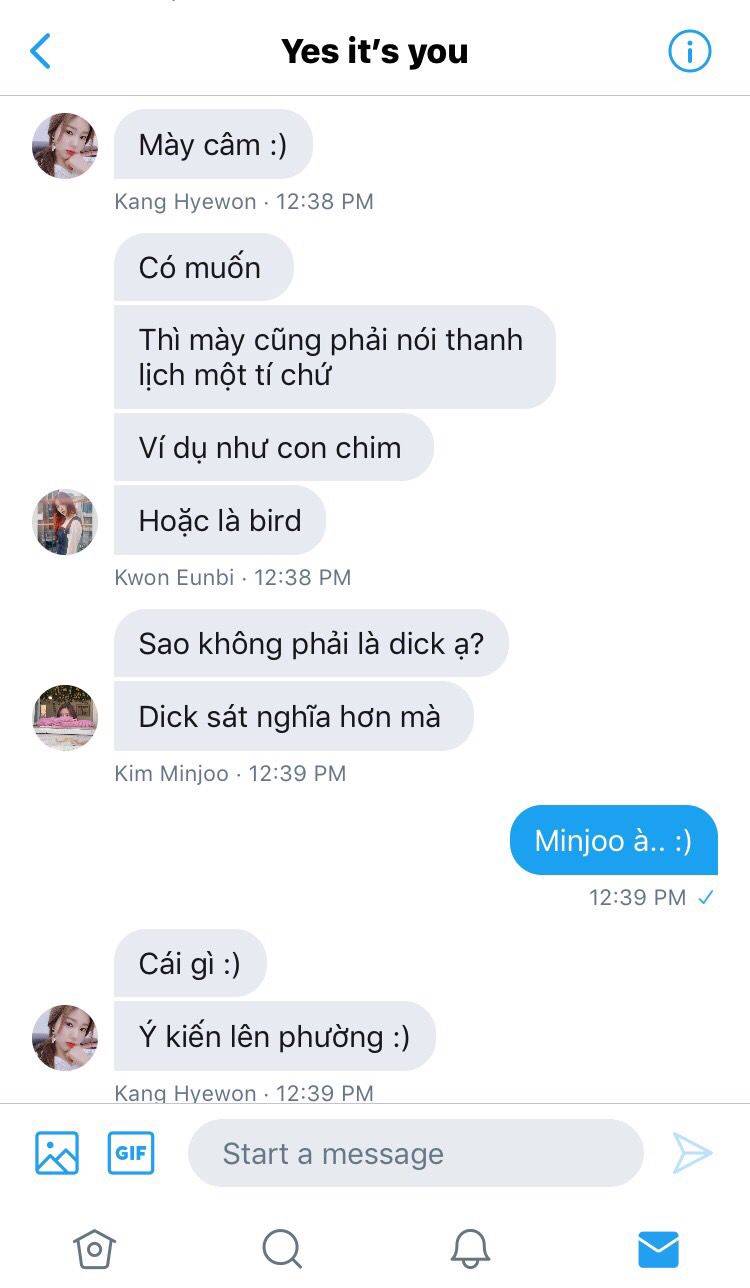Image resolution: width=750 pixels, height=1288 pixels.
Task: Tap the Ví dụ như con chim bubble
Action: point(274,447)
